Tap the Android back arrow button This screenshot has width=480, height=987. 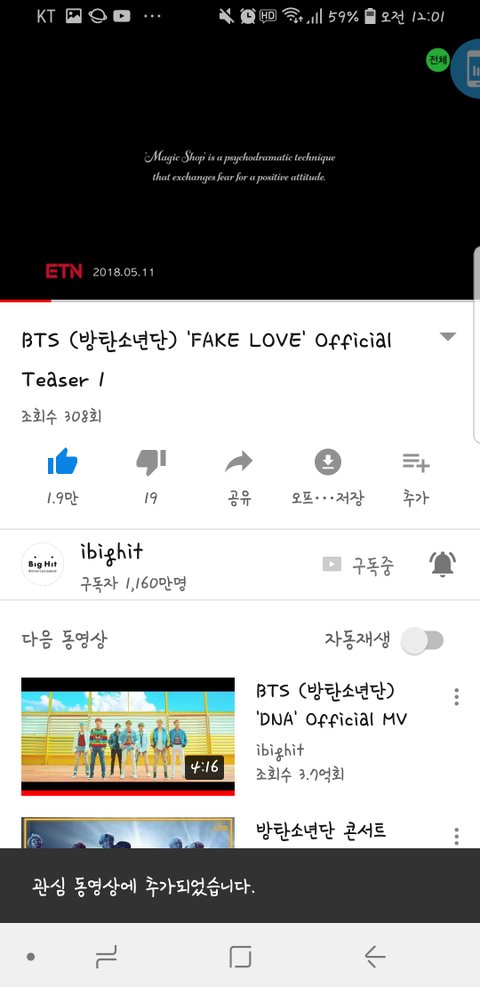[x=375, y=957]
